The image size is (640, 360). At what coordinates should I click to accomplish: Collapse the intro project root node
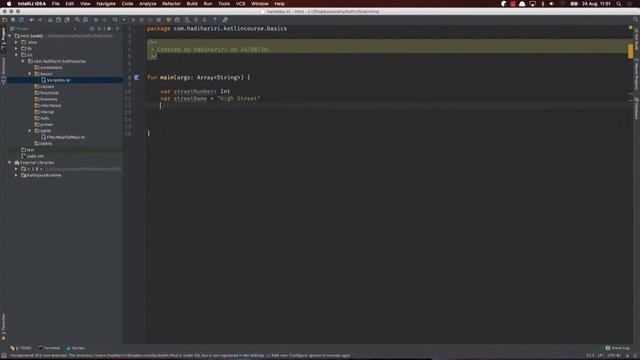click(x=10, y=36)
